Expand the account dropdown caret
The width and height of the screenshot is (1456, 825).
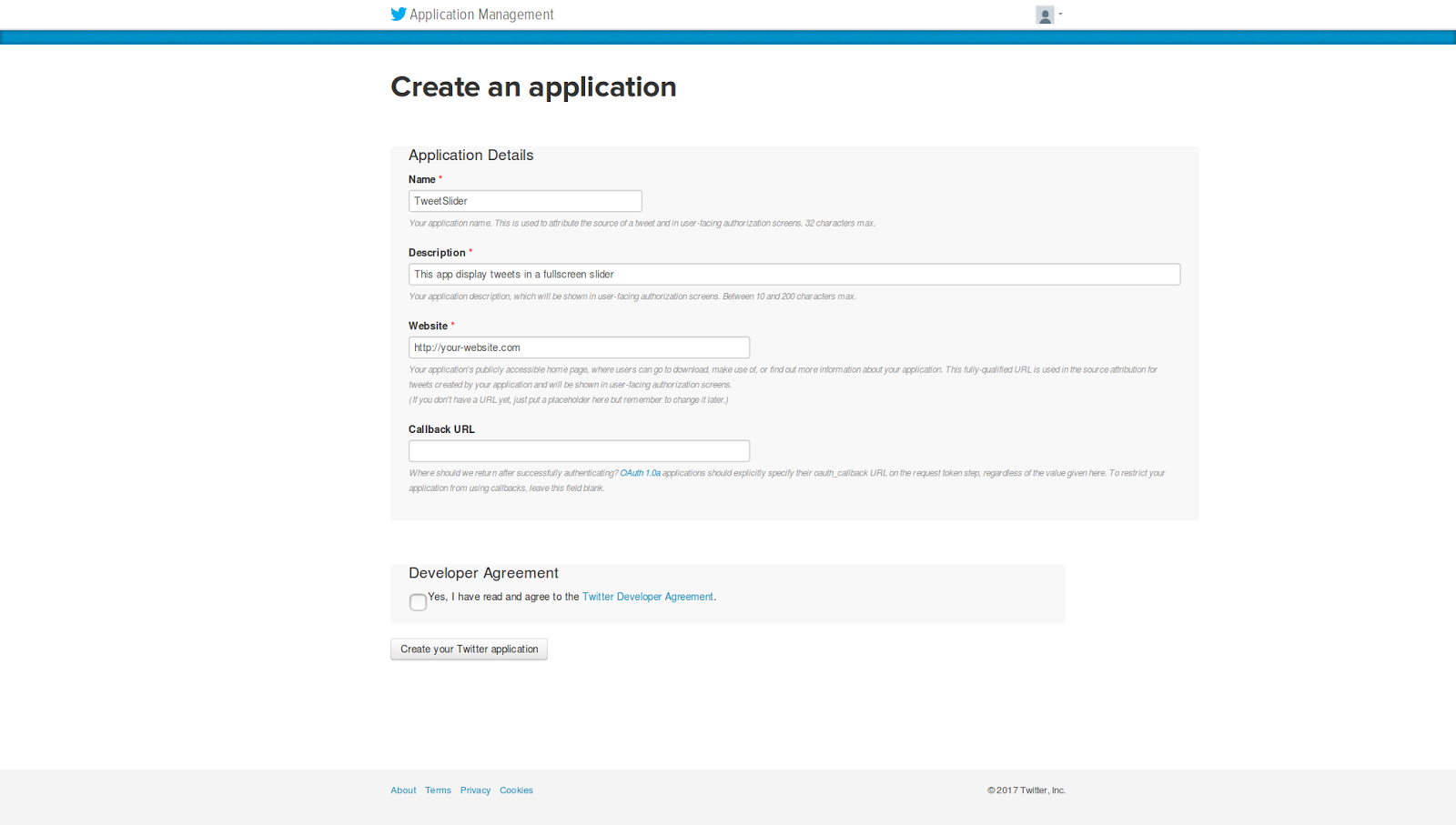(x=1061, y=15)
